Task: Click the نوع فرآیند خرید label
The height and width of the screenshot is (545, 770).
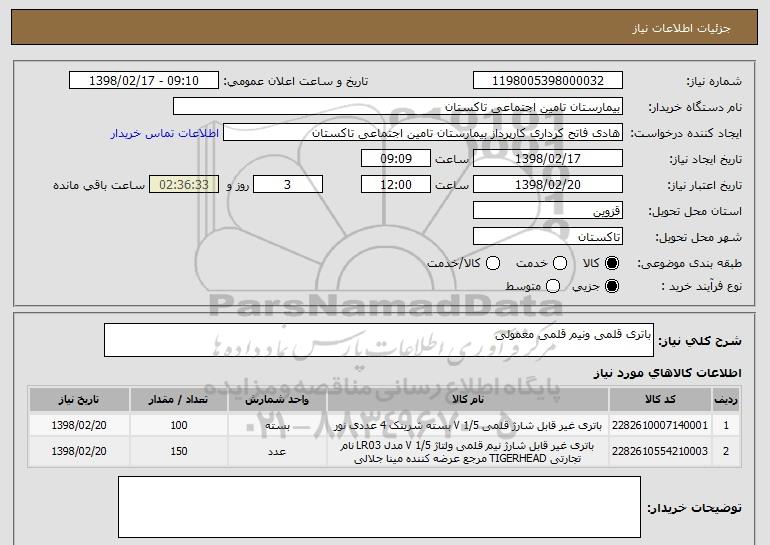Action: pos(701,286)
